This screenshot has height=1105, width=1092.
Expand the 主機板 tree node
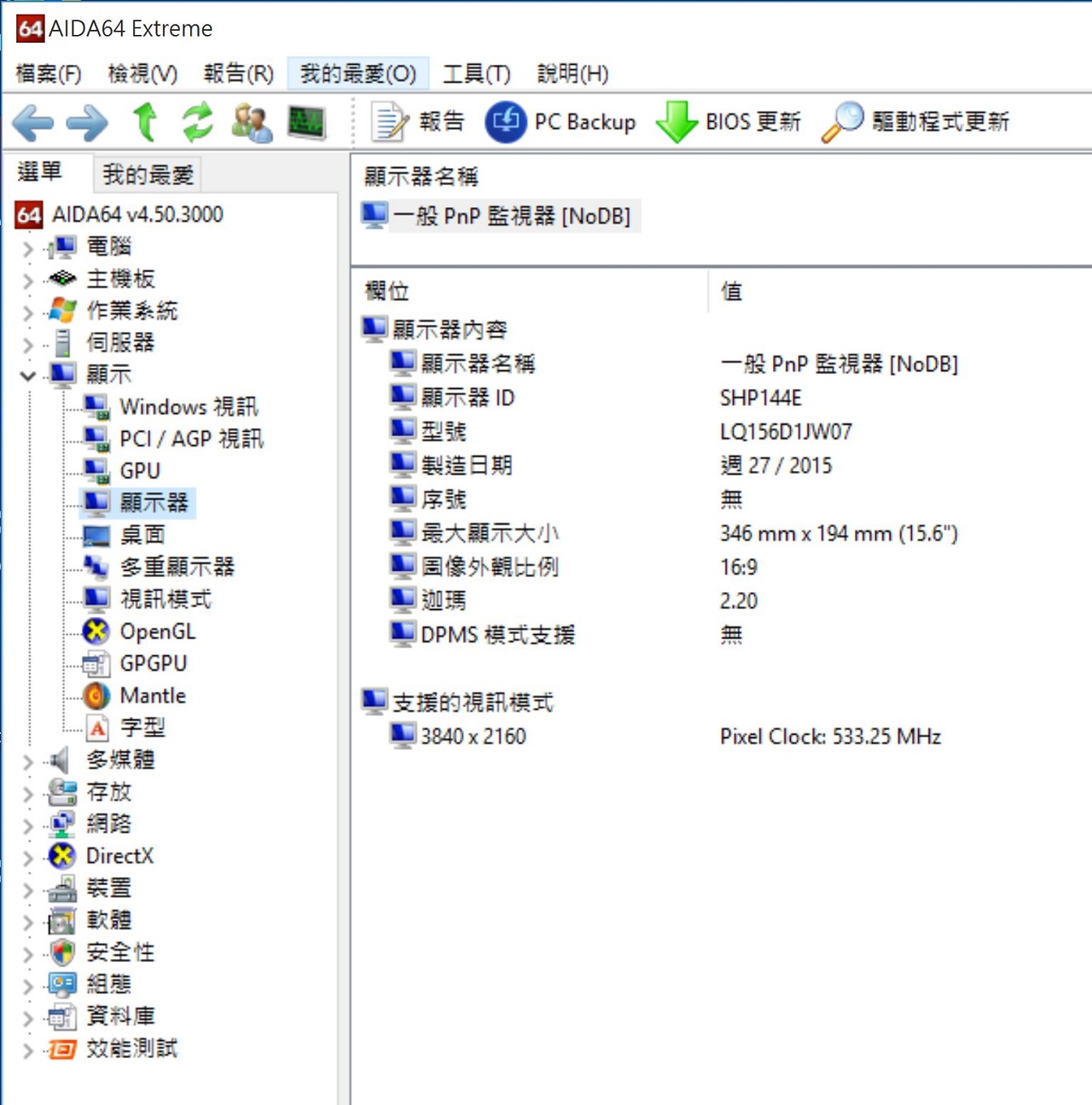28,281
